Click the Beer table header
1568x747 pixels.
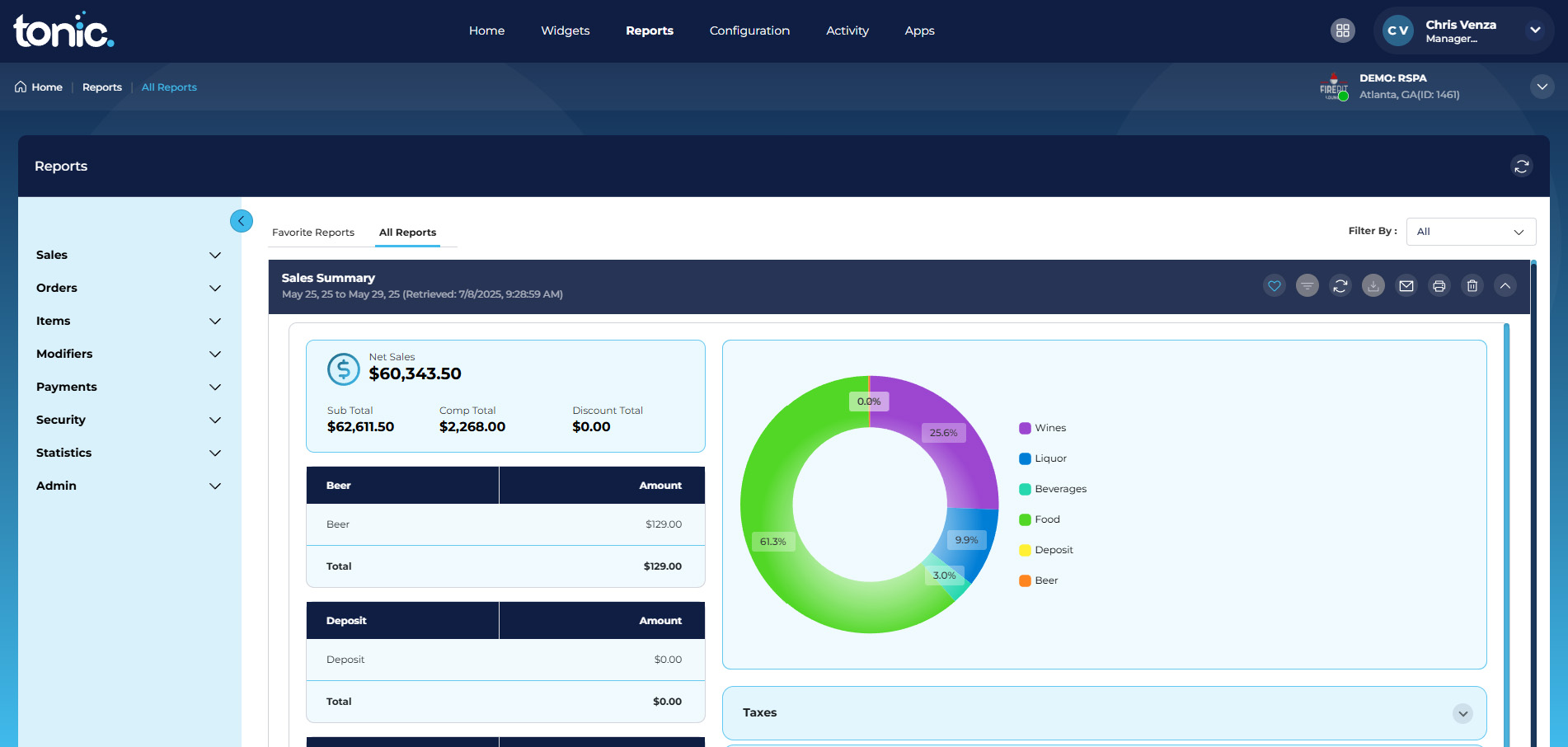pyautogui.click(x=505, y=486)
